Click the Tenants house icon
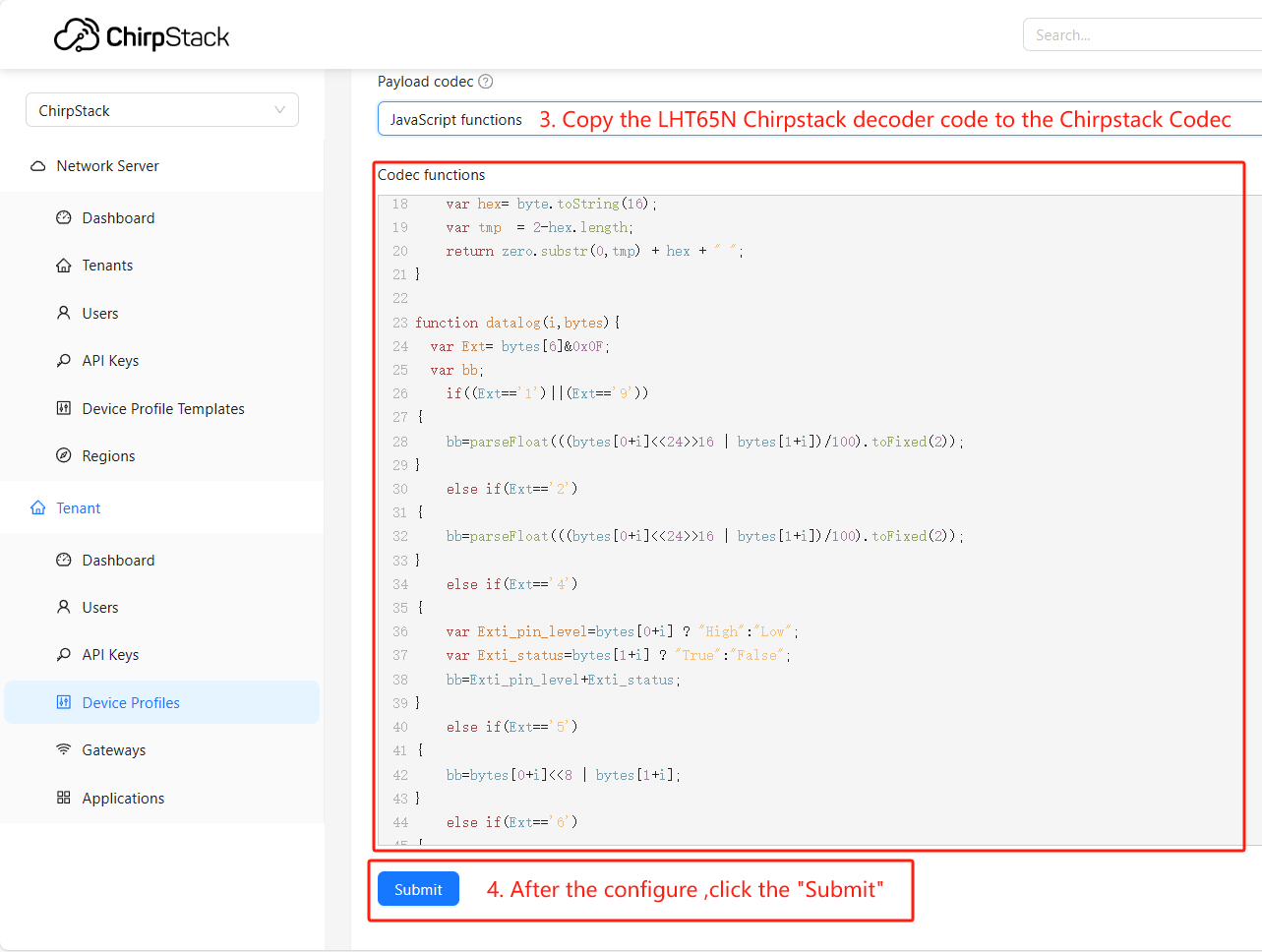The width and height of the screenshot is (1262, 952). point(64,266)
